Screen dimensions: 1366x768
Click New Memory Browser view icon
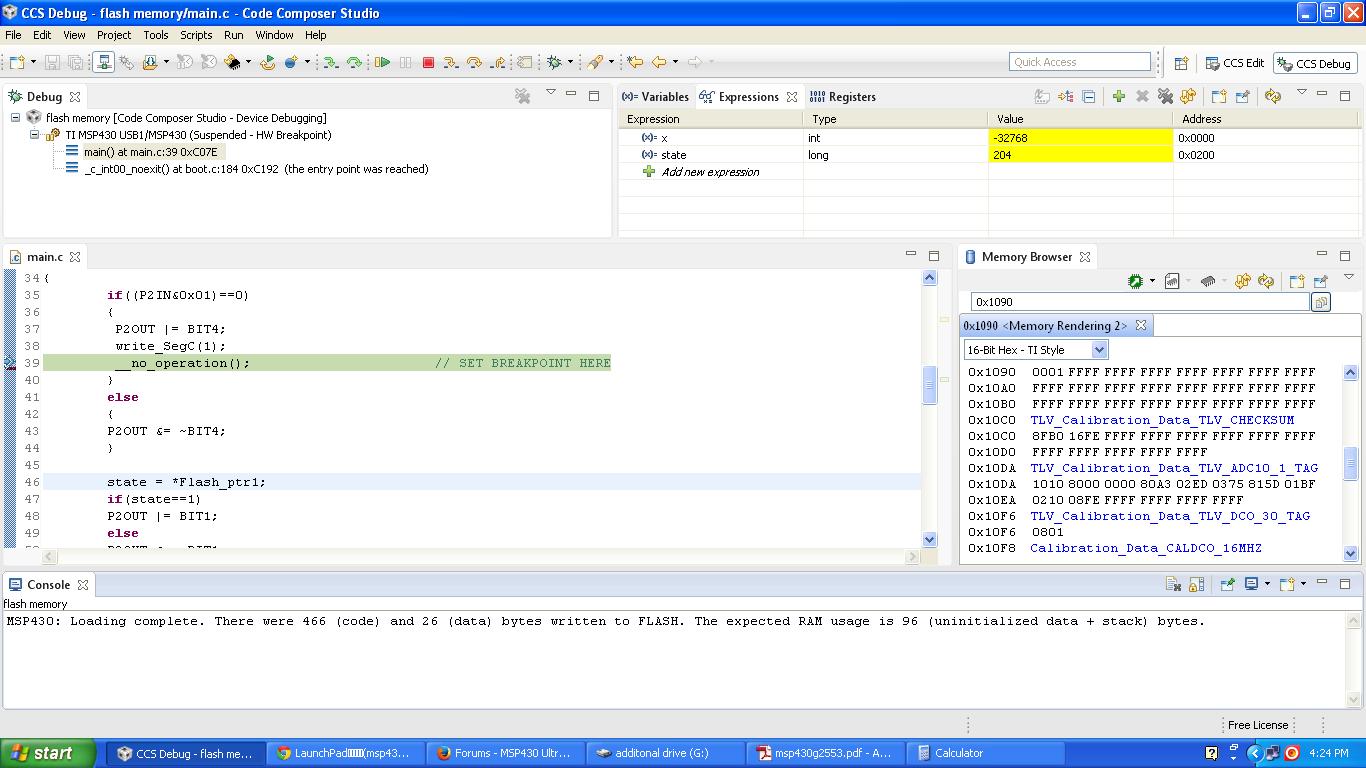tap(1297, 281)
